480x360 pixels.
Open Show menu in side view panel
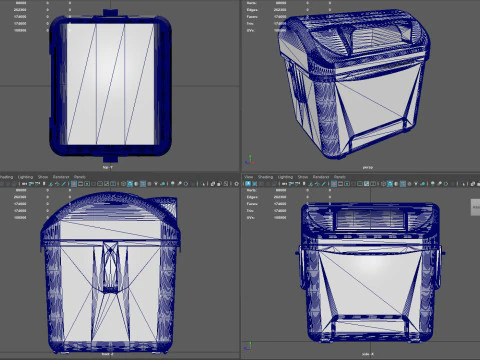(303, 177)
